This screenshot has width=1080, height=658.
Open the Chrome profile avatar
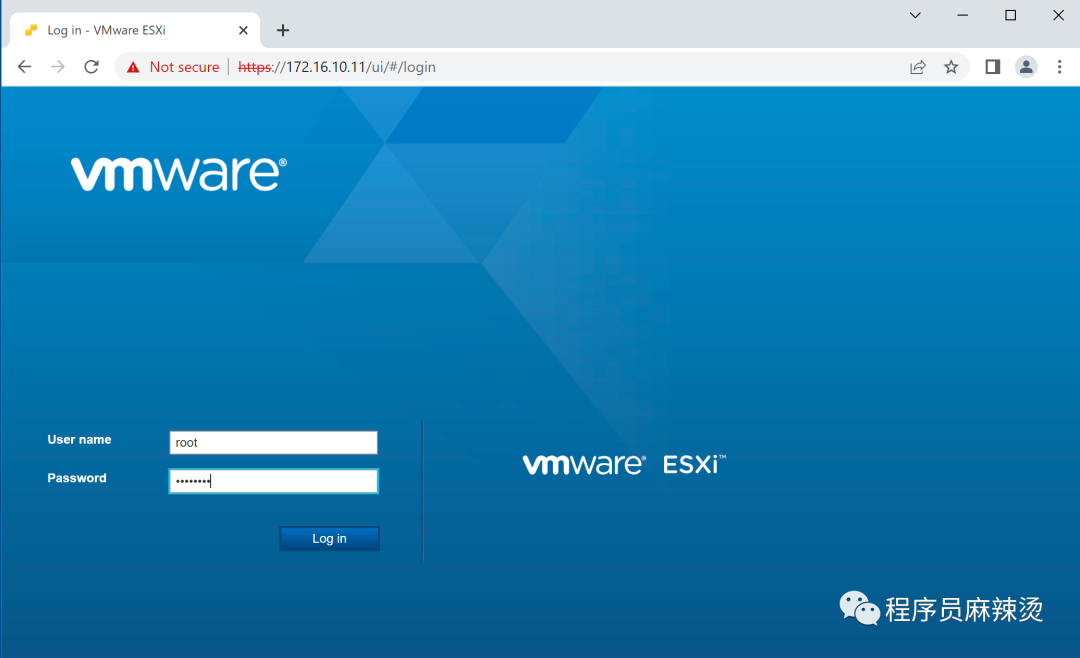tap(1026, 67)
